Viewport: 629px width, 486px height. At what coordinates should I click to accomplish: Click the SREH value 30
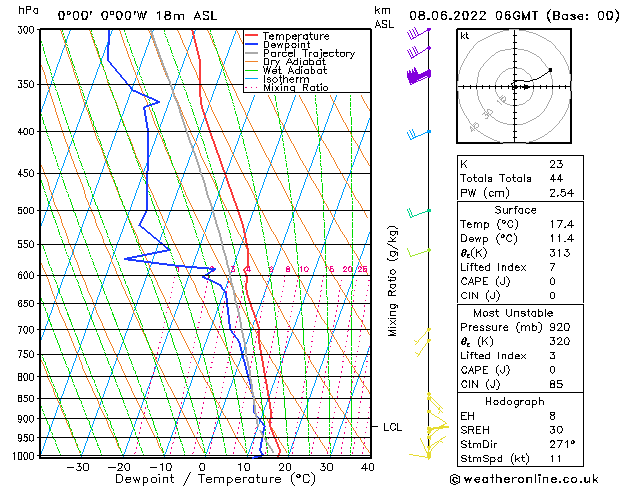(x=556, y=430)
